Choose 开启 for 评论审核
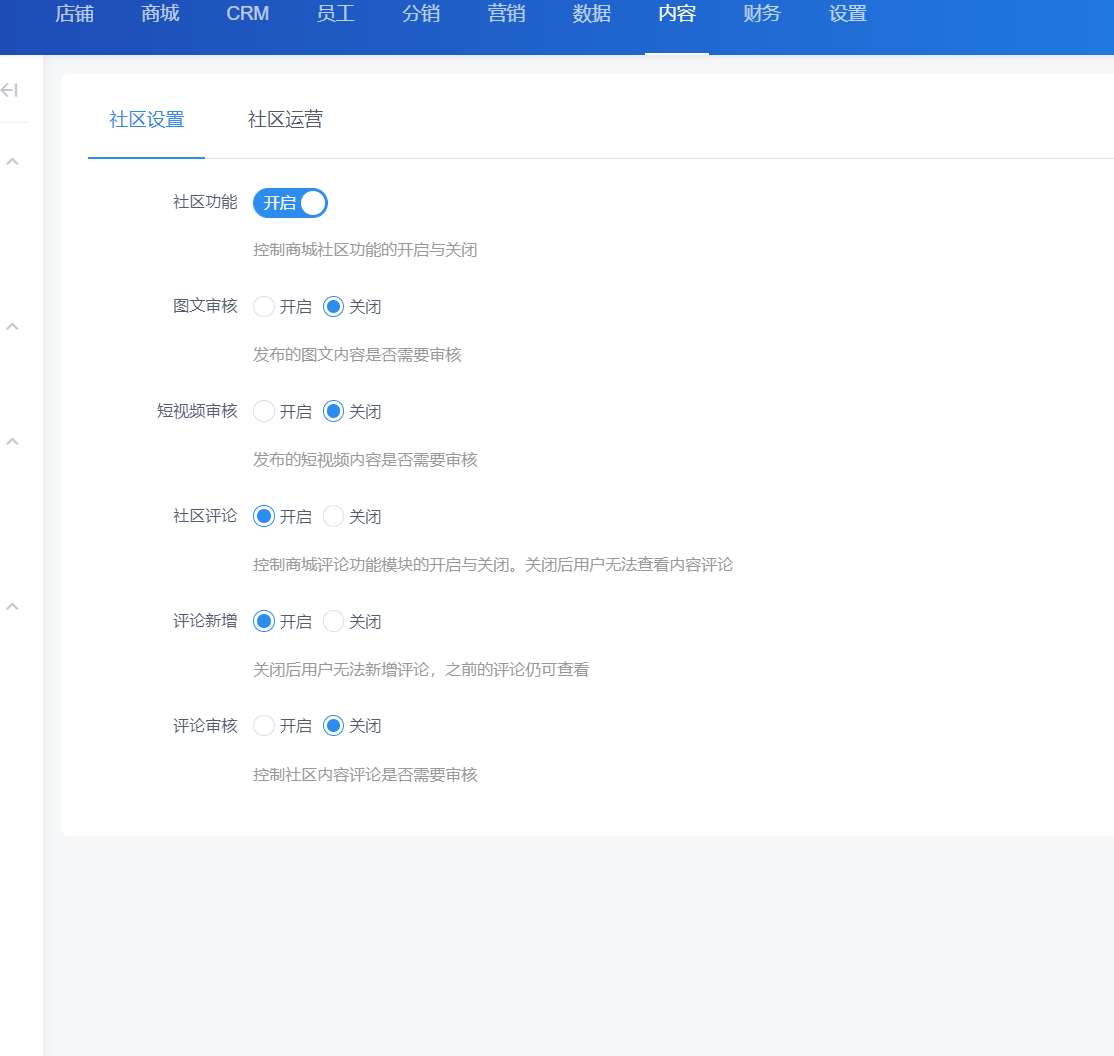Viewport: 1114px width, 1056px height. 264,726
